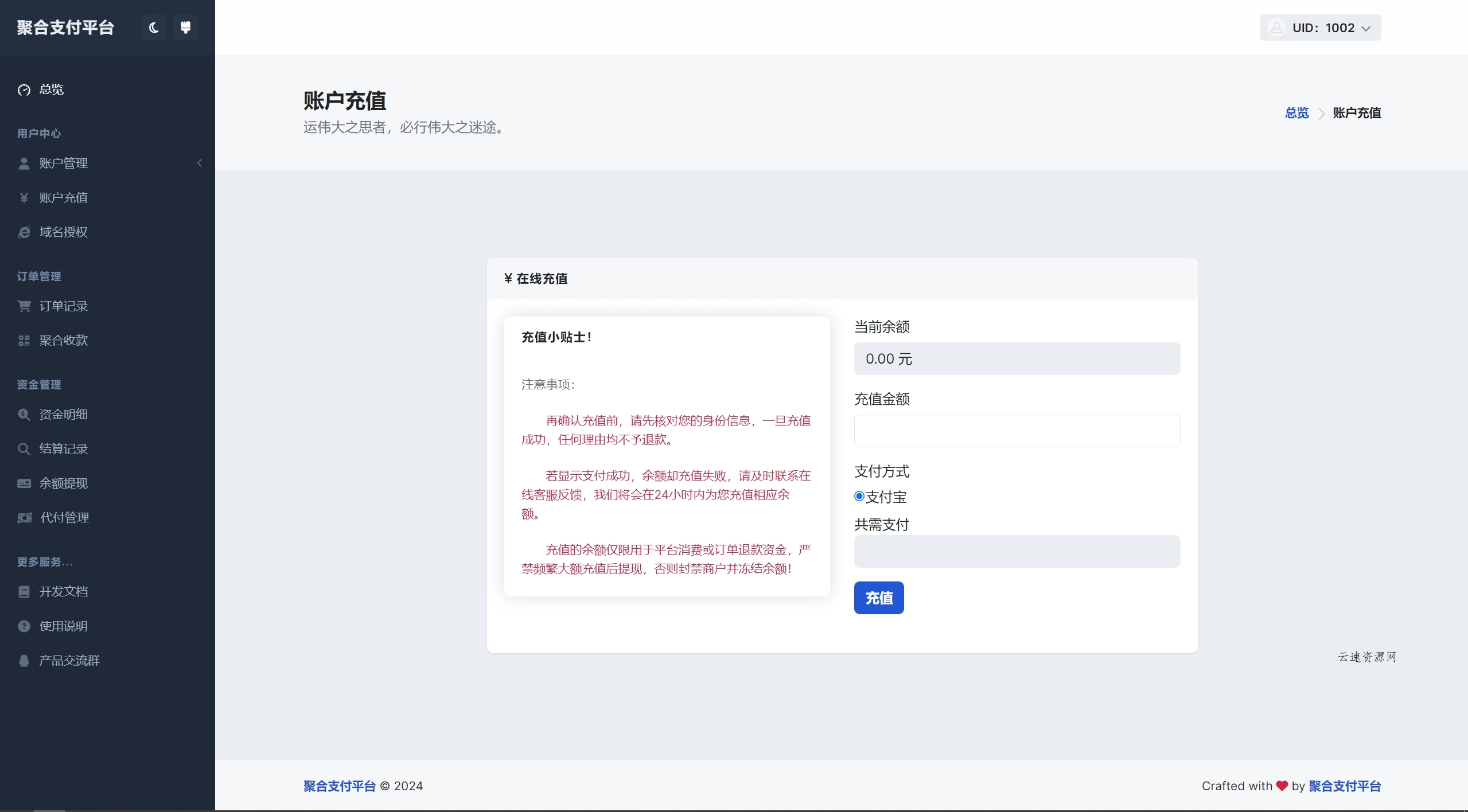
Task: Toggle dark mode with the moon icon
Action: 153,27
